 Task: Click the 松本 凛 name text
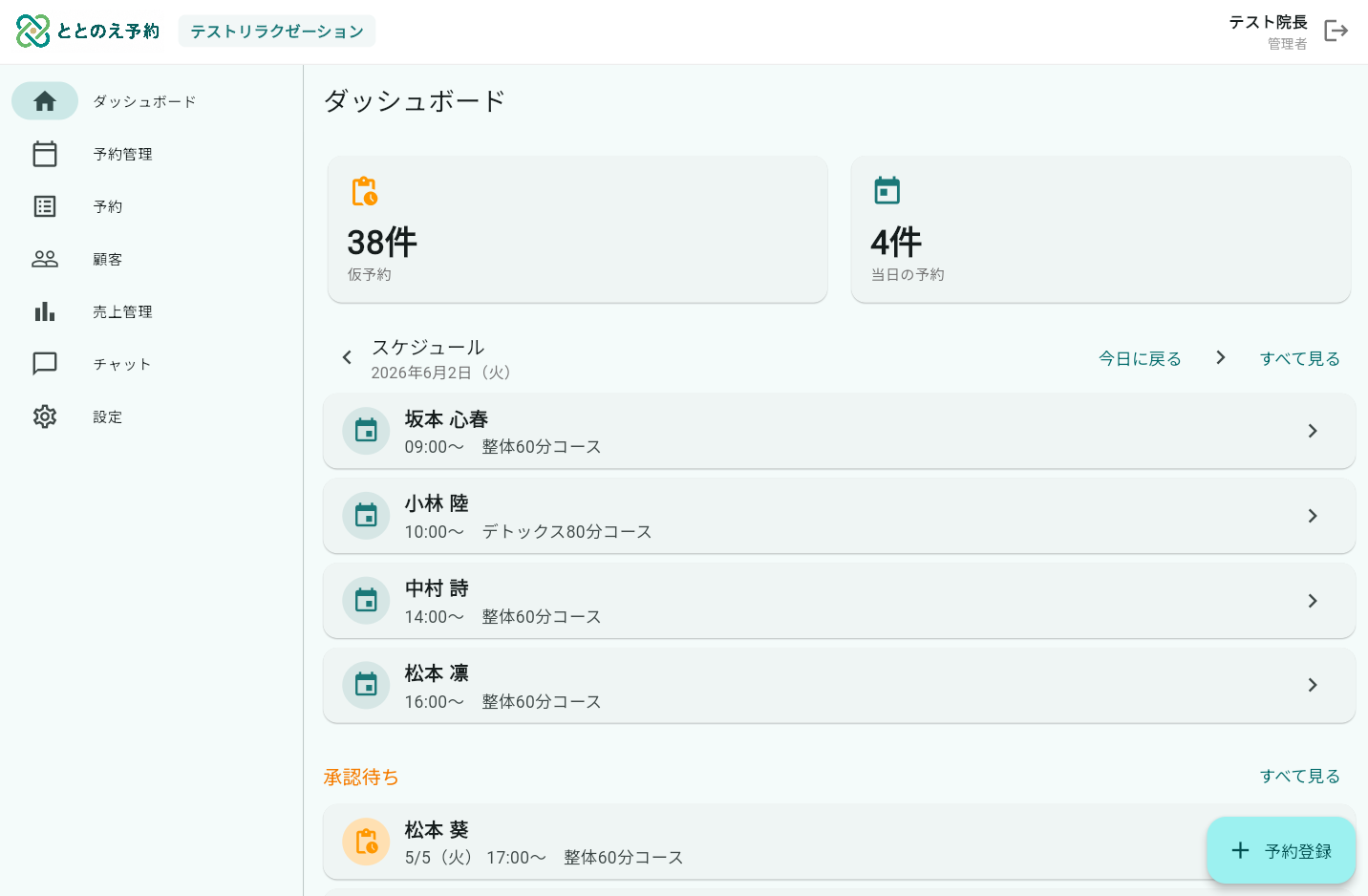tap(437, 673)
